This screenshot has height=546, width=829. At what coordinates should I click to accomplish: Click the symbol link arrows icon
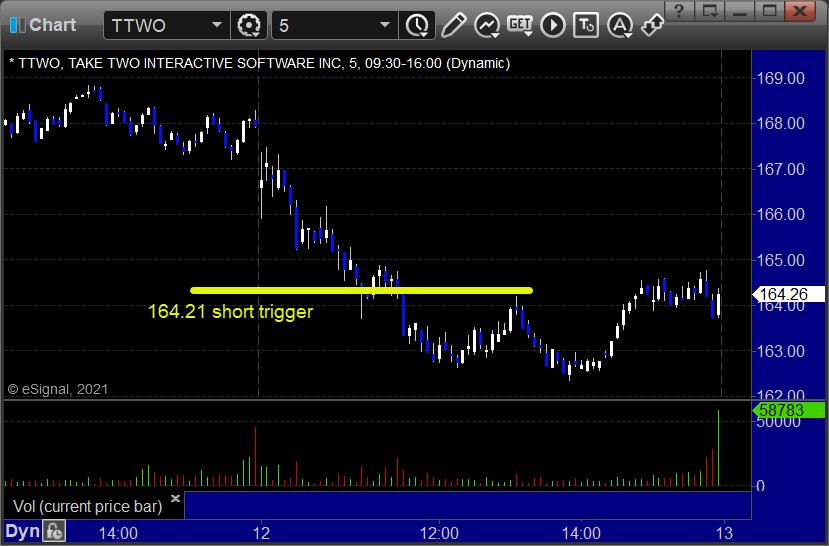[x=652, y=25]
